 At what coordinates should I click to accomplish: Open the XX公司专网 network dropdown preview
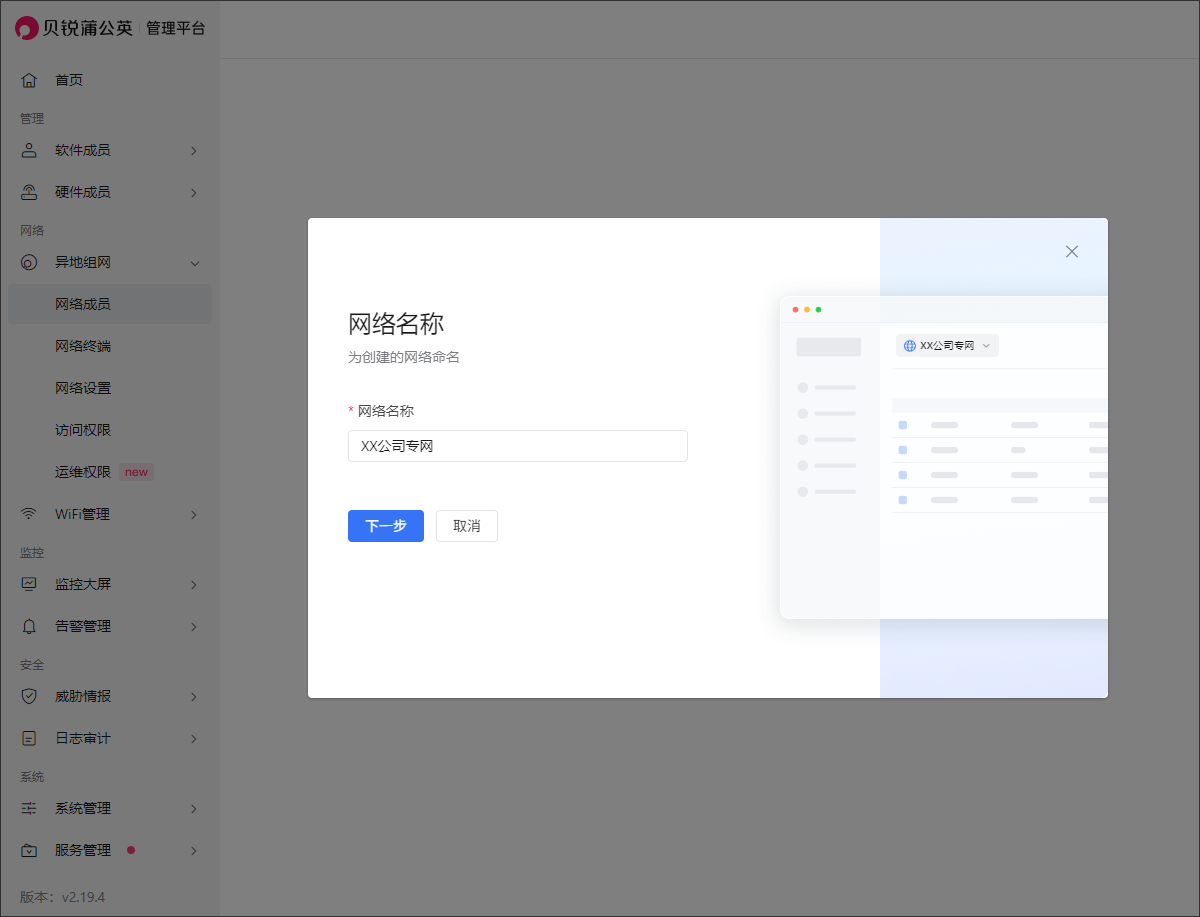(x=946, y=345)
